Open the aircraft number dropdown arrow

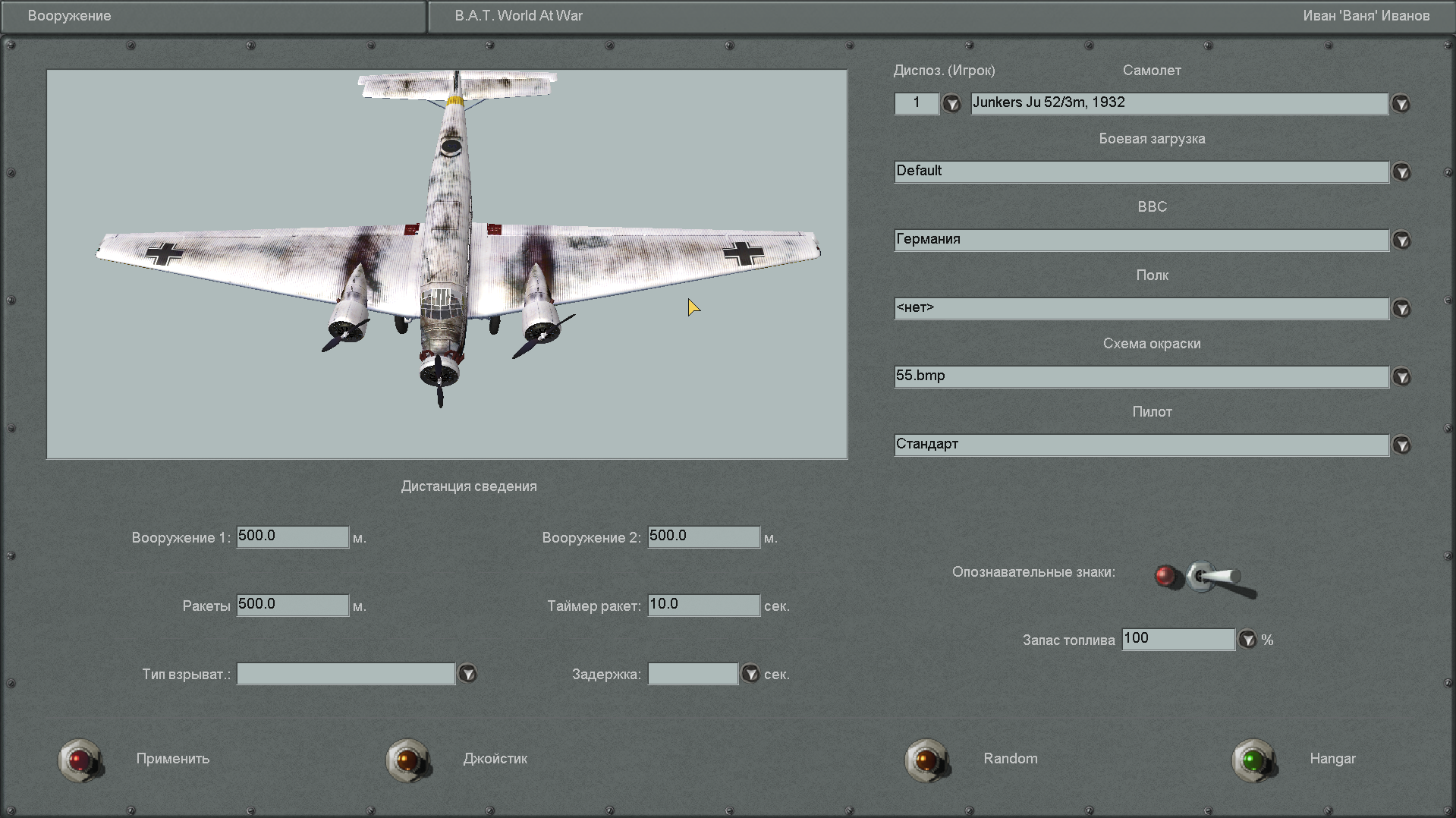click(951, 103)
